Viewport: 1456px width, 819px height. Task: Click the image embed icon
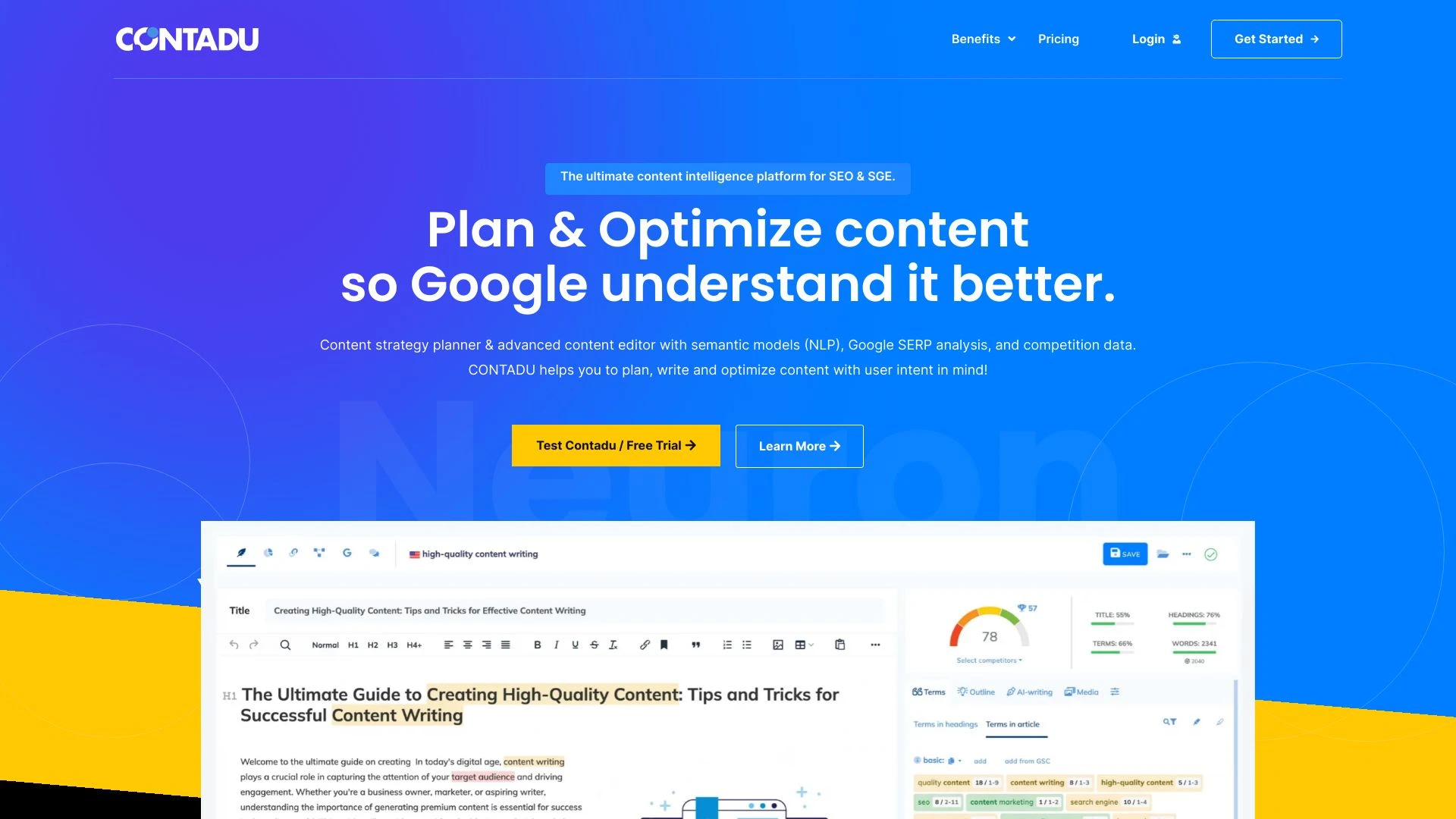click(778, 645)
